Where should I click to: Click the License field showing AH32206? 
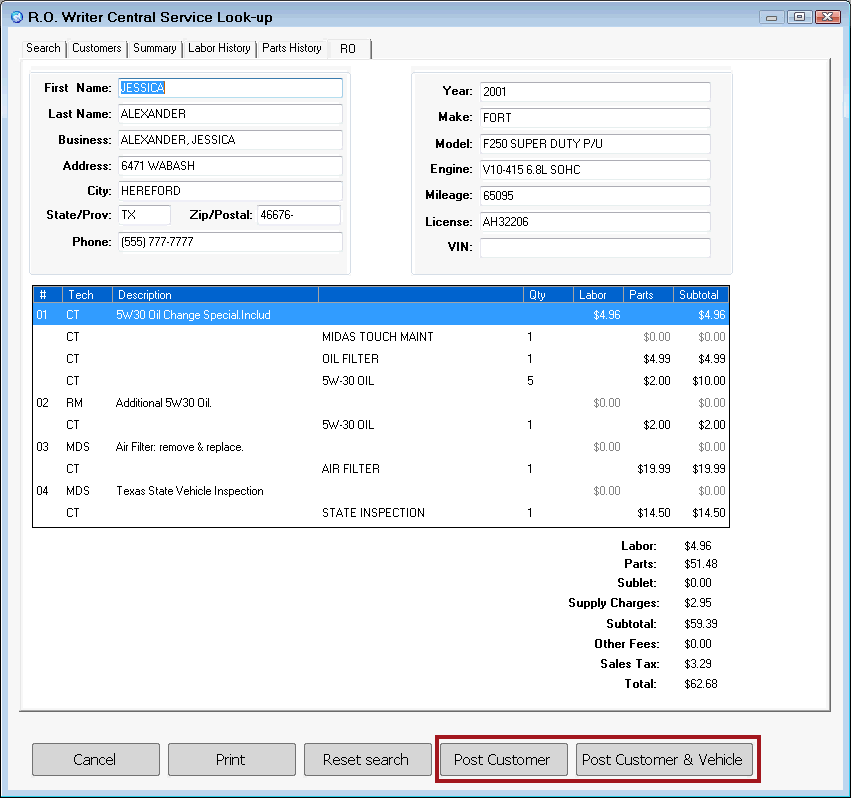[x=594, y=222]
